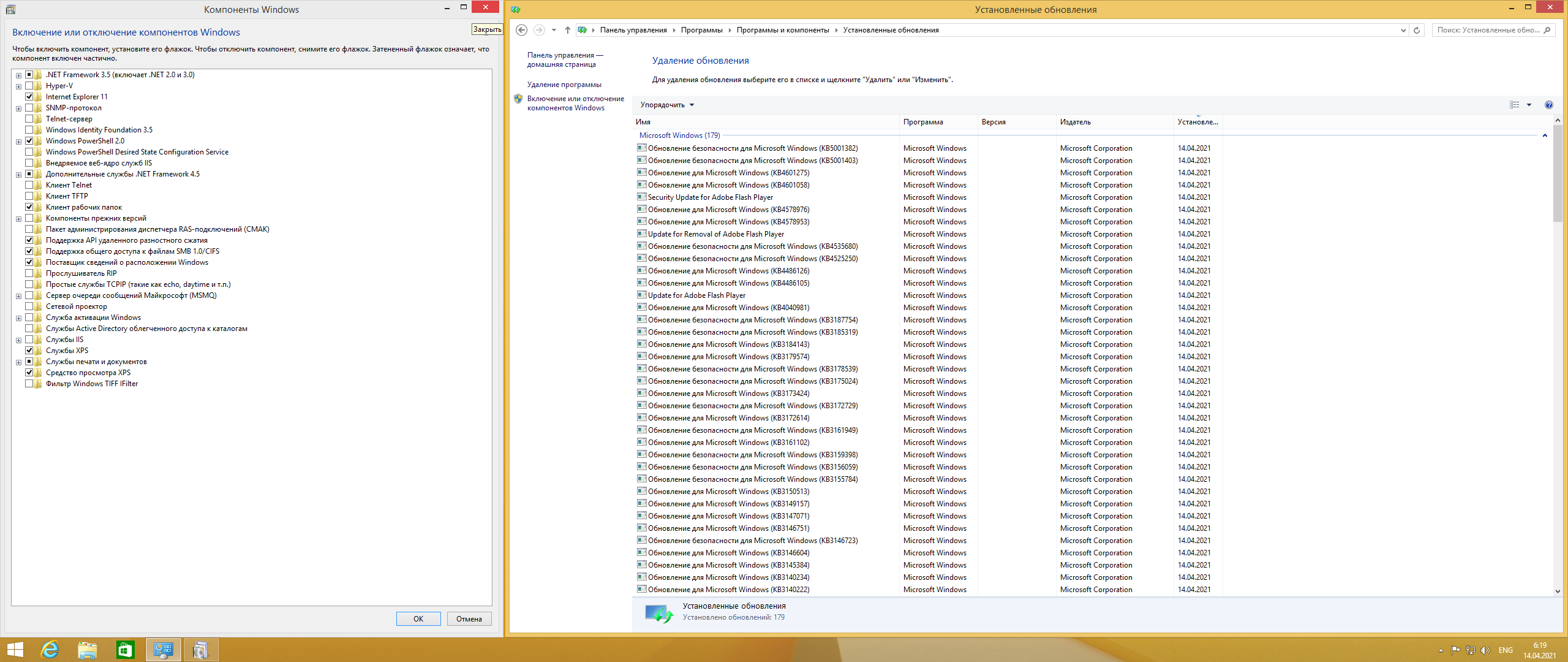This screenshot has width=1568, height=662.
Task: Sort by Установлено date column
Action: (x=1198, y=122)
